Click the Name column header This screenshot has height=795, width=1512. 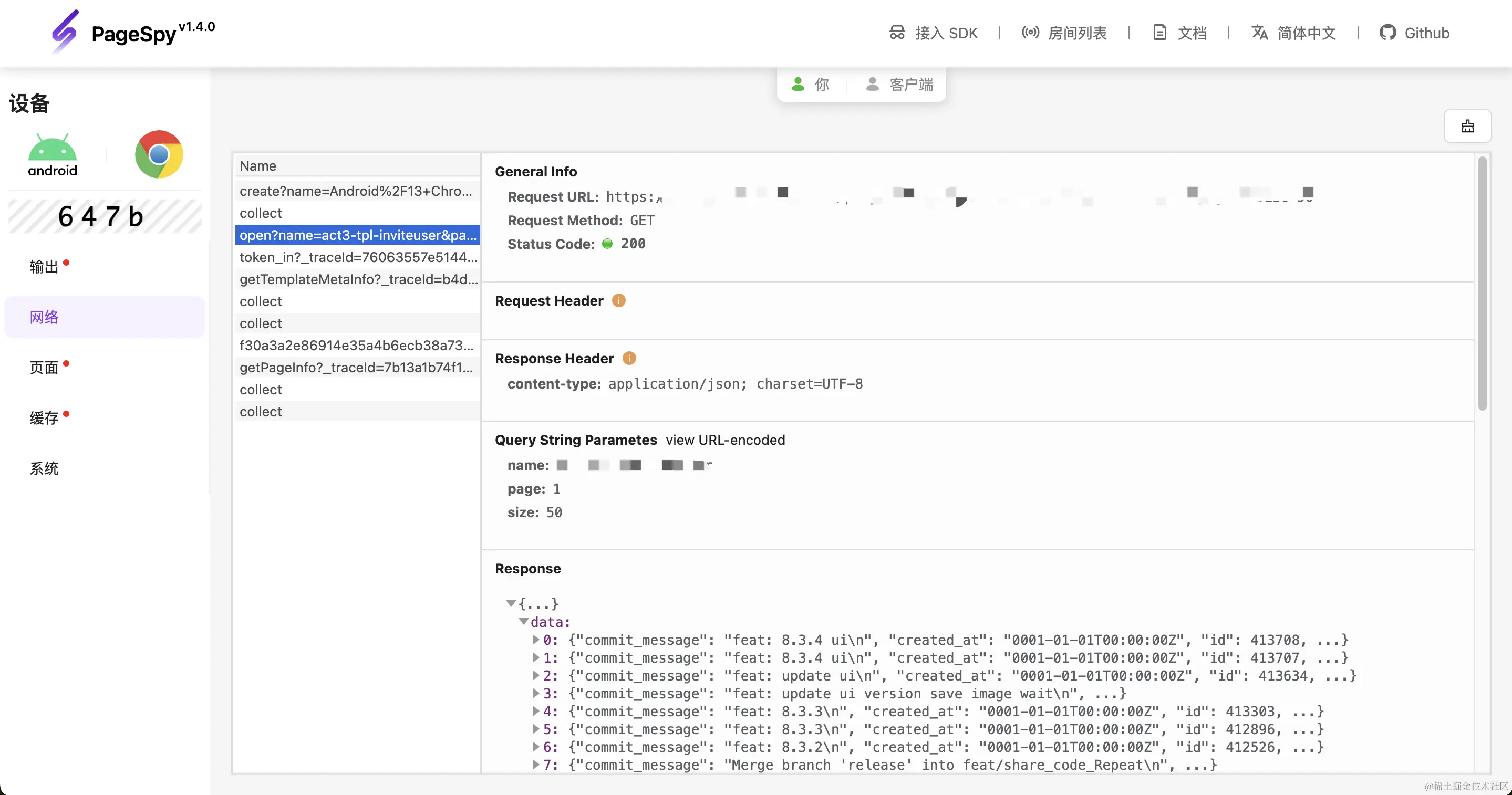(x=357, y=166)
